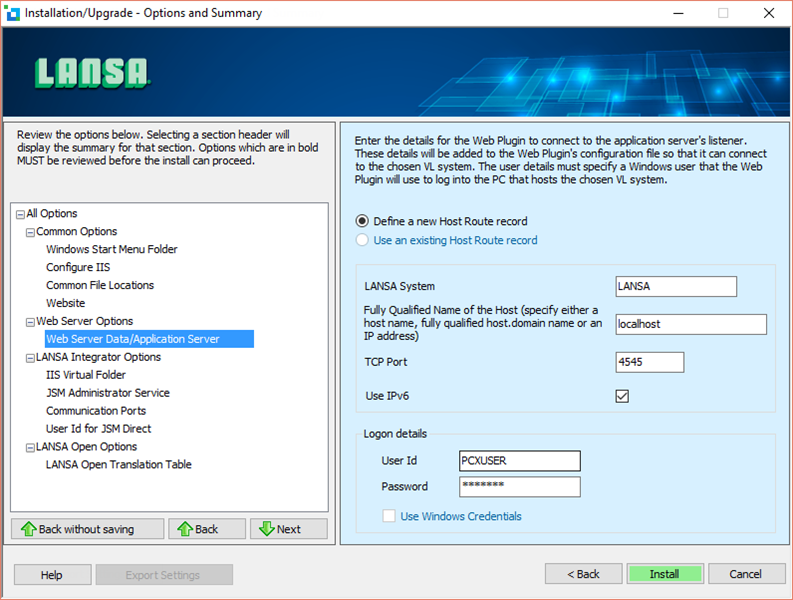This screenshot has width=793, height=600.
Task: Select User Id for JSM Direct
Action: [99, 429]
